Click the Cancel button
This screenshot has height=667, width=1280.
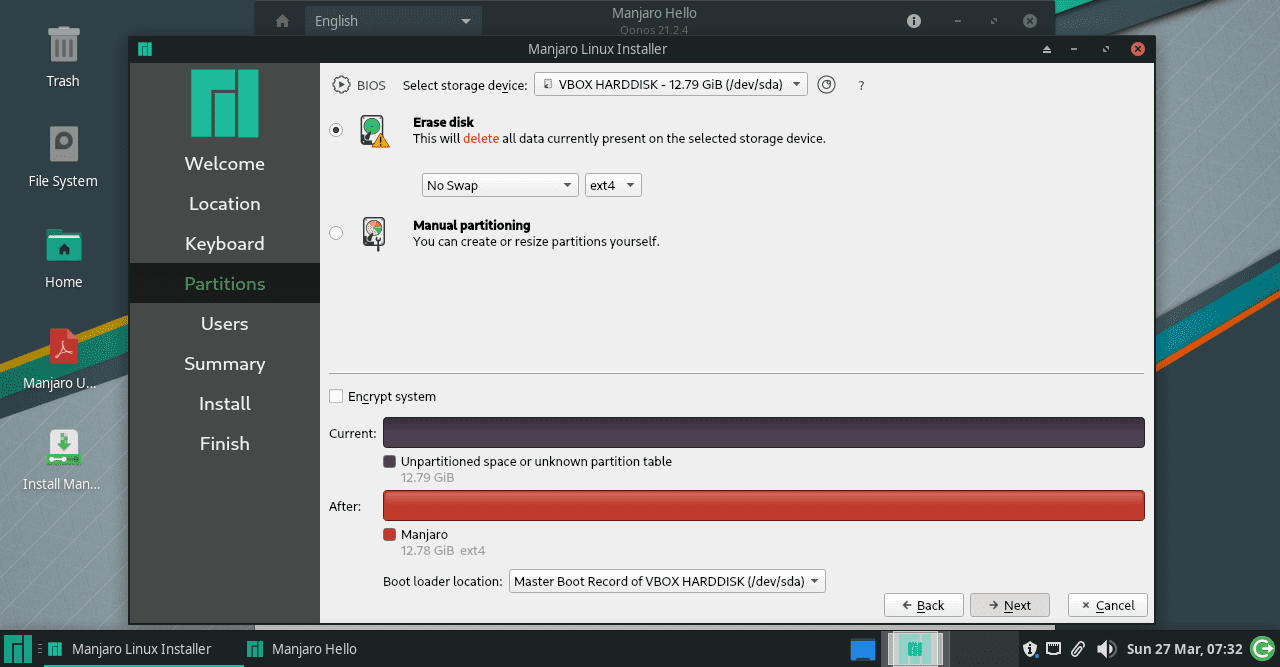1107,605
